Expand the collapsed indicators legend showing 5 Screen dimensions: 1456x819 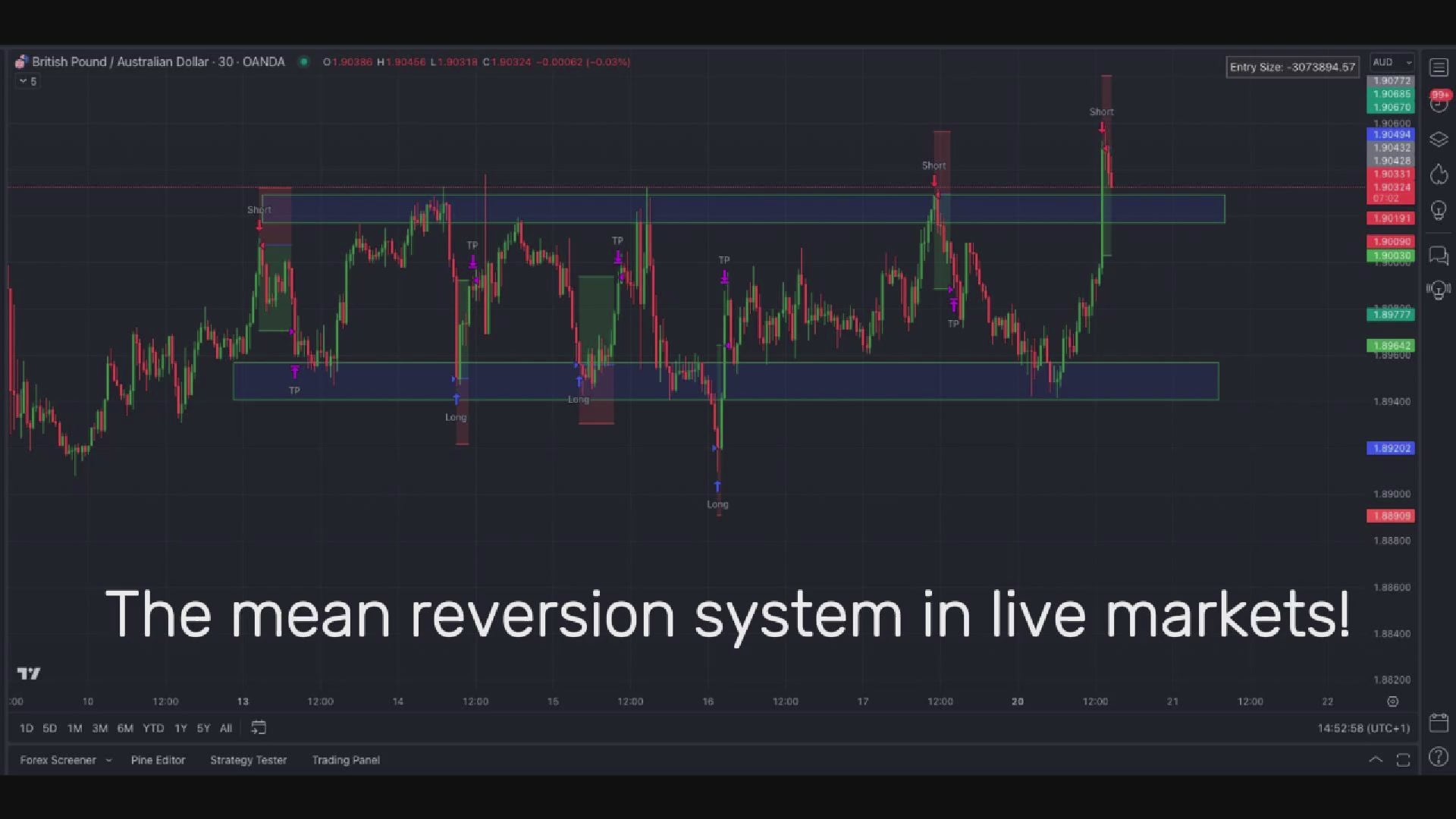click(28, 81)
